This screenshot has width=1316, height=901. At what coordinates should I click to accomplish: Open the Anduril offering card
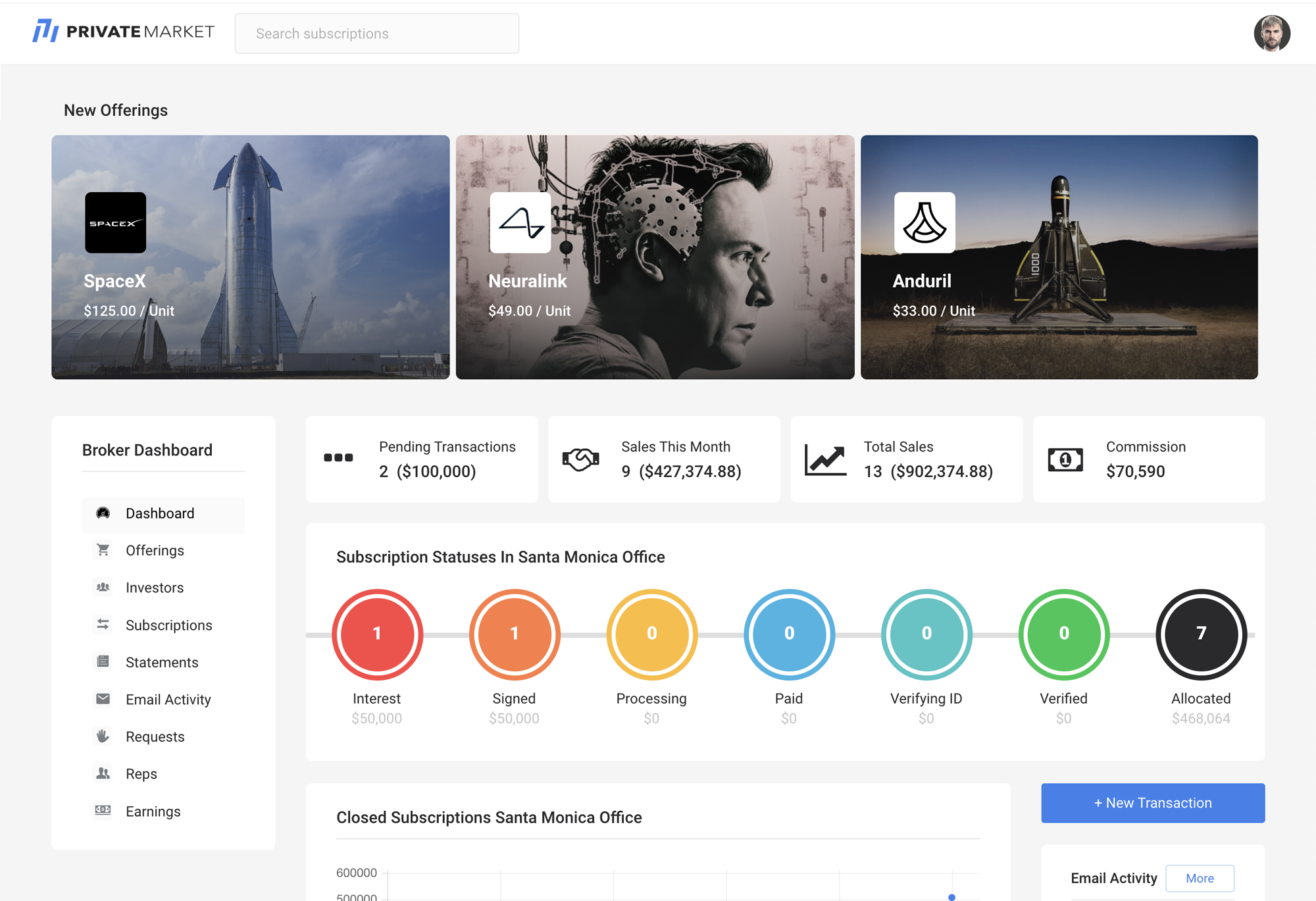point(1059,257)
